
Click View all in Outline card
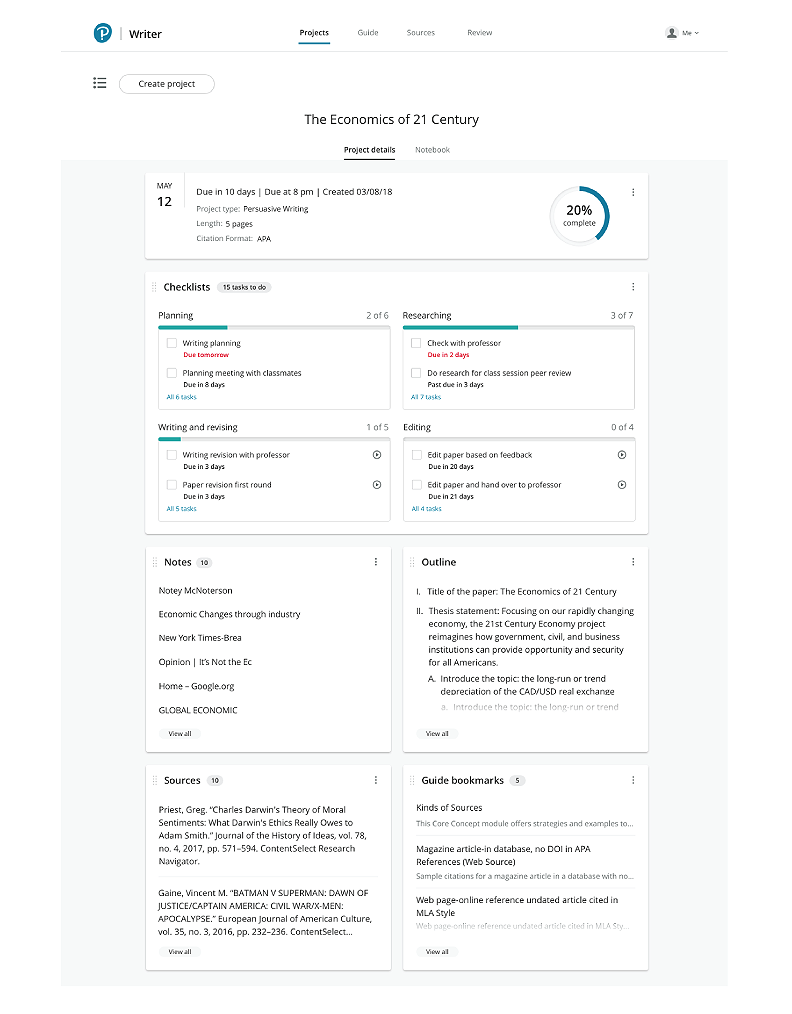click(437, 733)
